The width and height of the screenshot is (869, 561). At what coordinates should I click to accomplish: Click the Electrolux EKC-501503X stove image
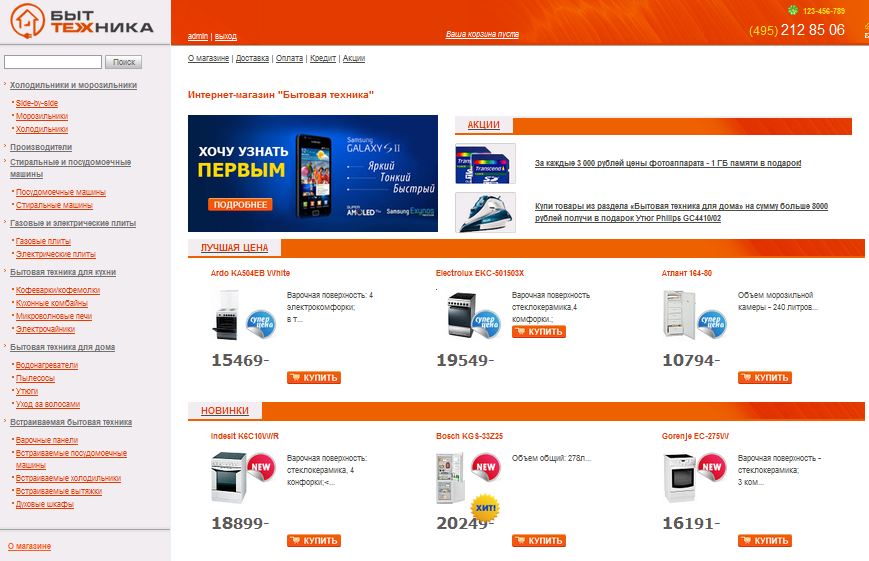(x=462, y=314)
